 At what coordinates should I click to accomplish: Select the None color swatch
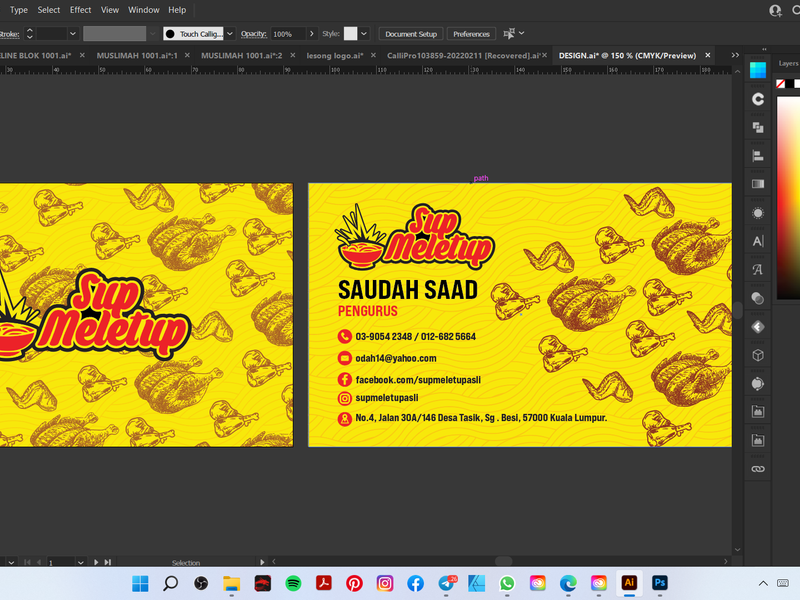point(781,84)
